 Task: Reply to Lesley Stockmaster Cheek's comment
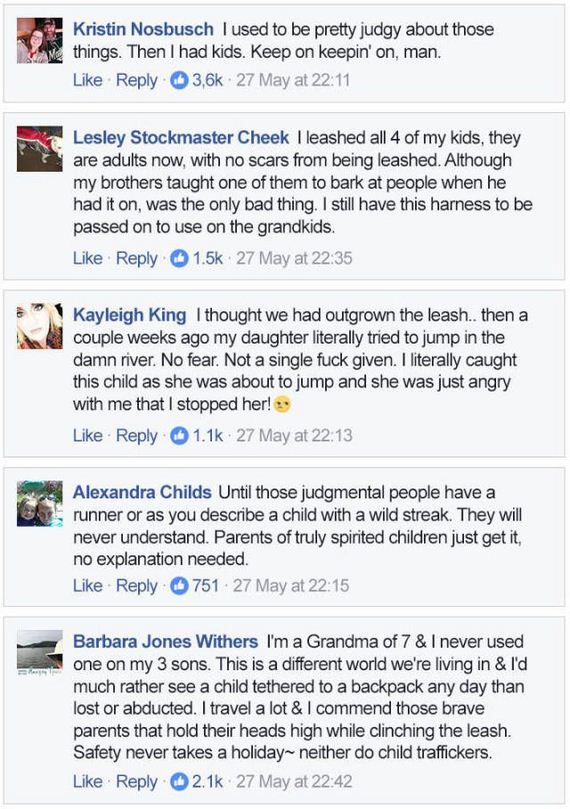point(137,258)
